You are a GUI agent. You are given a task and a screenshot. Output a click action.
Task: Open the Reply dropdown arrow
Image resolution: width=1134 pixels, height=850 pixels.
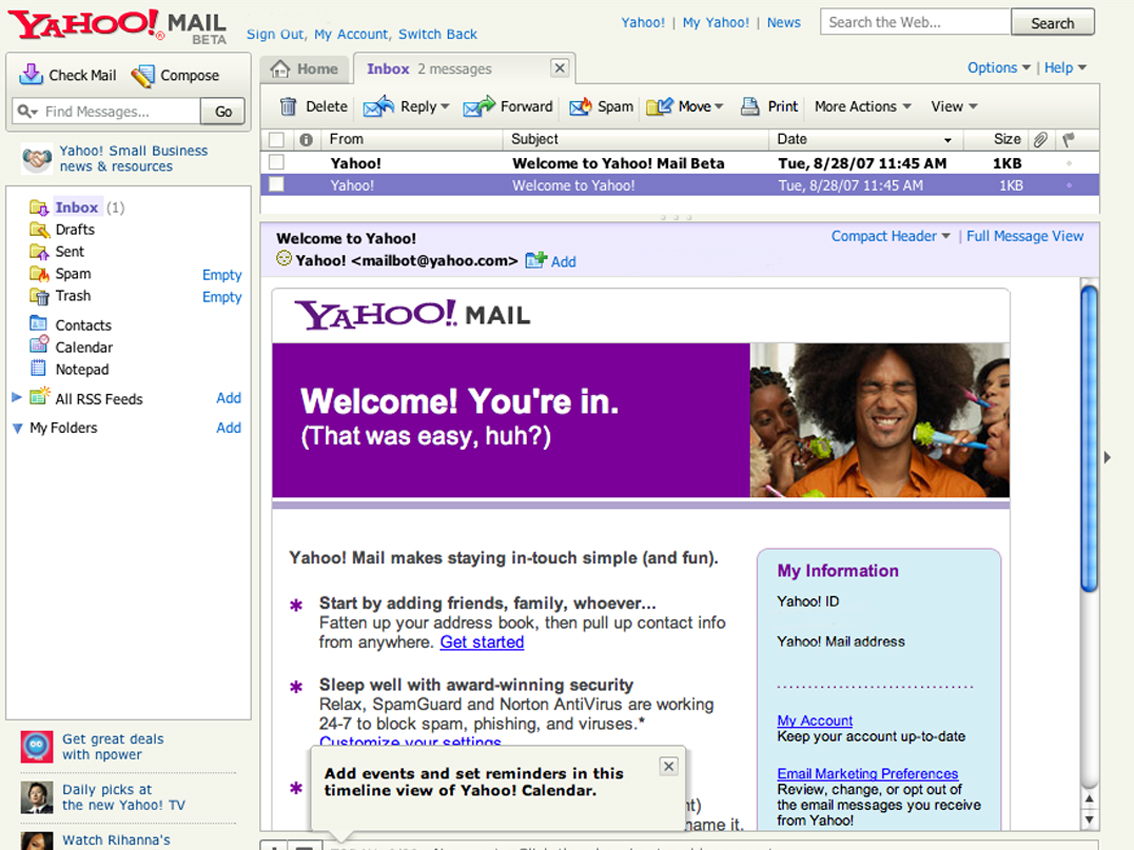point(445,106)
